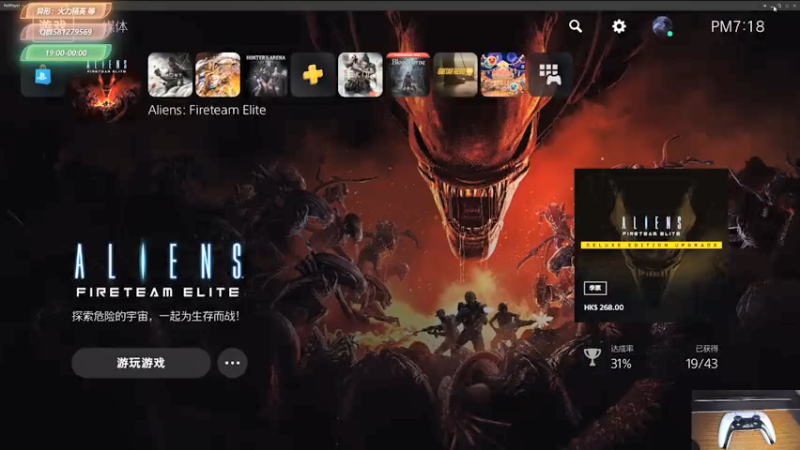Open the Game Library icon

coord(550,74)
